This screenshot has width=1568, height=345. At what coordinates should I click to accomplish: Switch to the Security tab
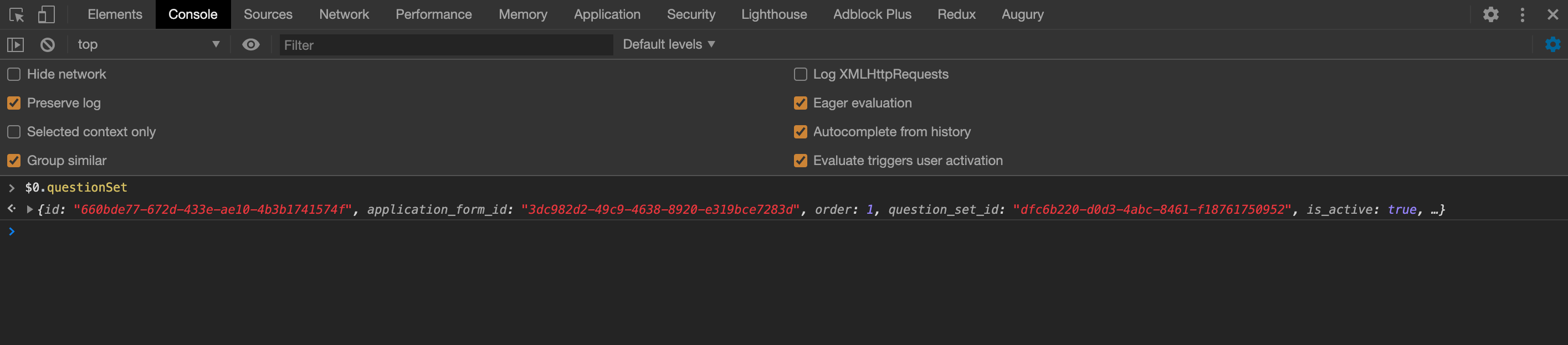click(691, 14)
